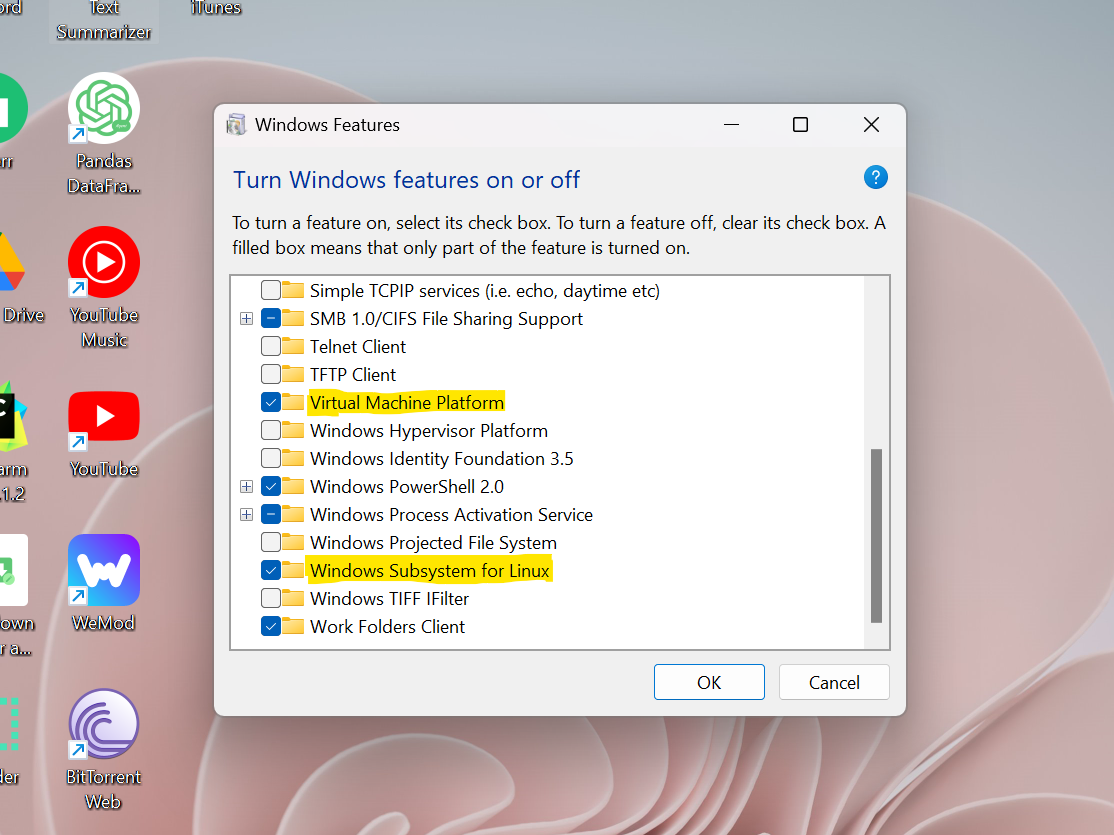Screen dimensions: 1114x835
Task: Open BitTorrent Web
Action: coord(103,724)
